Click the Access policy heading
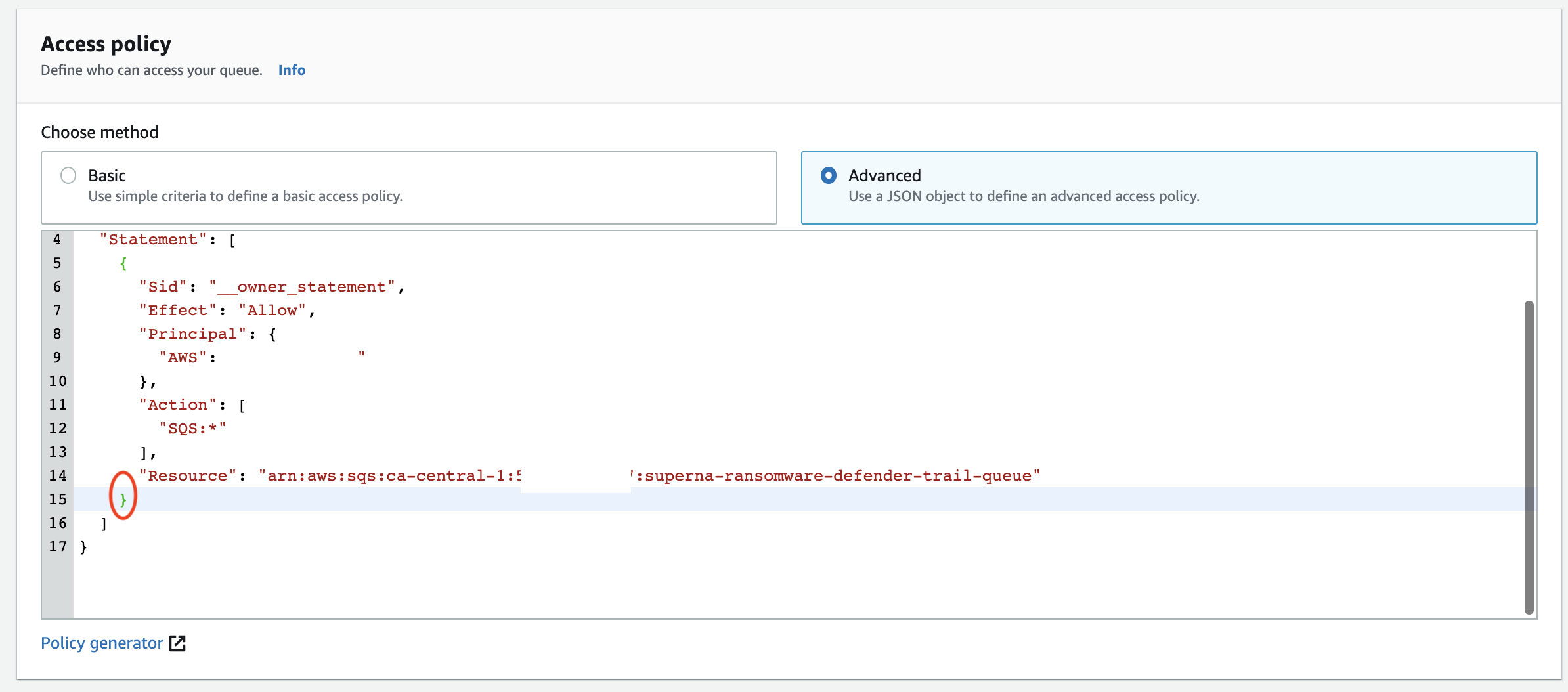Viewport: 1568px width, 692px height. (106, 43)
